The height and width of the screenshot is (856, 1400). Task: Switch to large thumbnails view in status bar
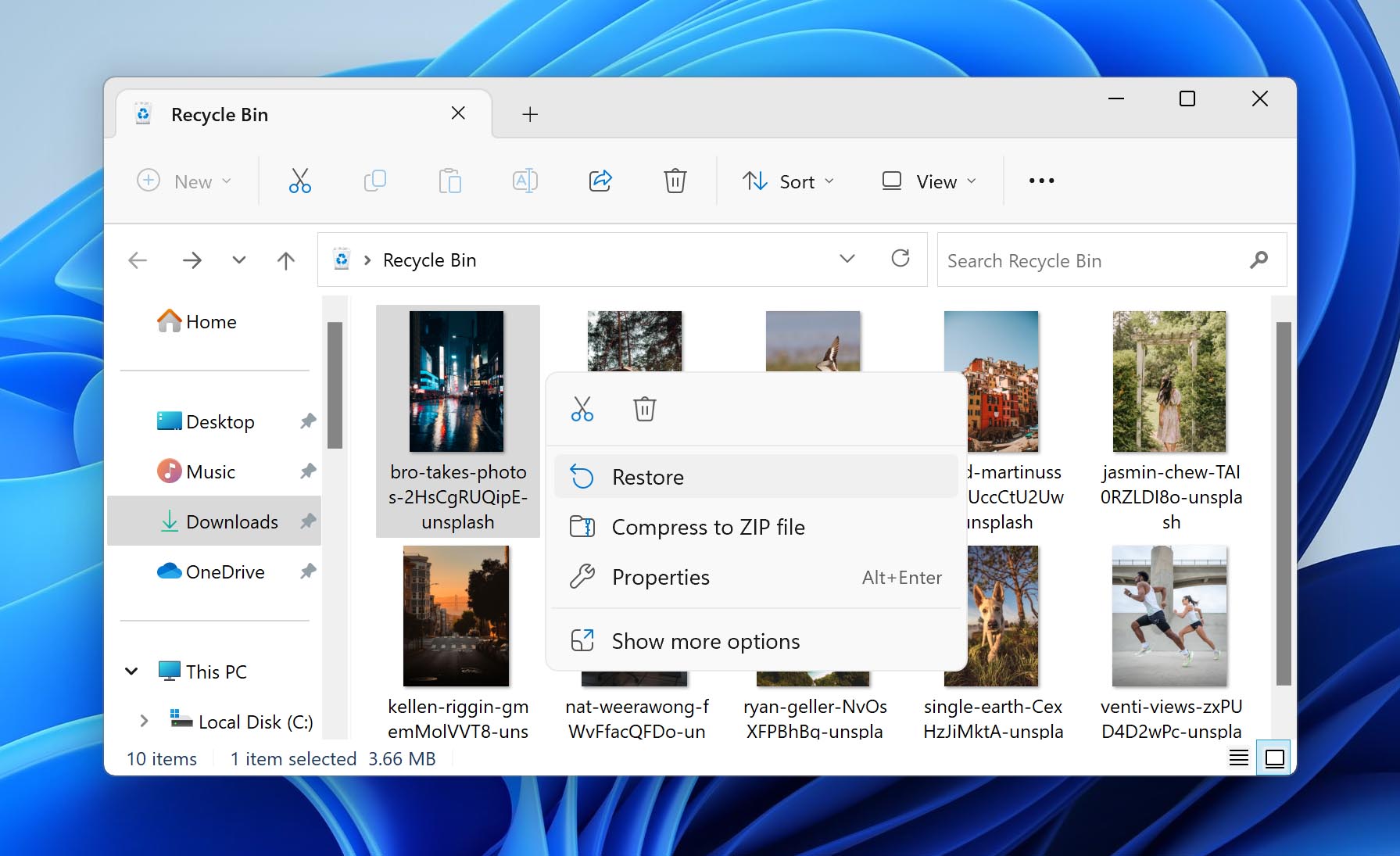(x=1275, y=758)
